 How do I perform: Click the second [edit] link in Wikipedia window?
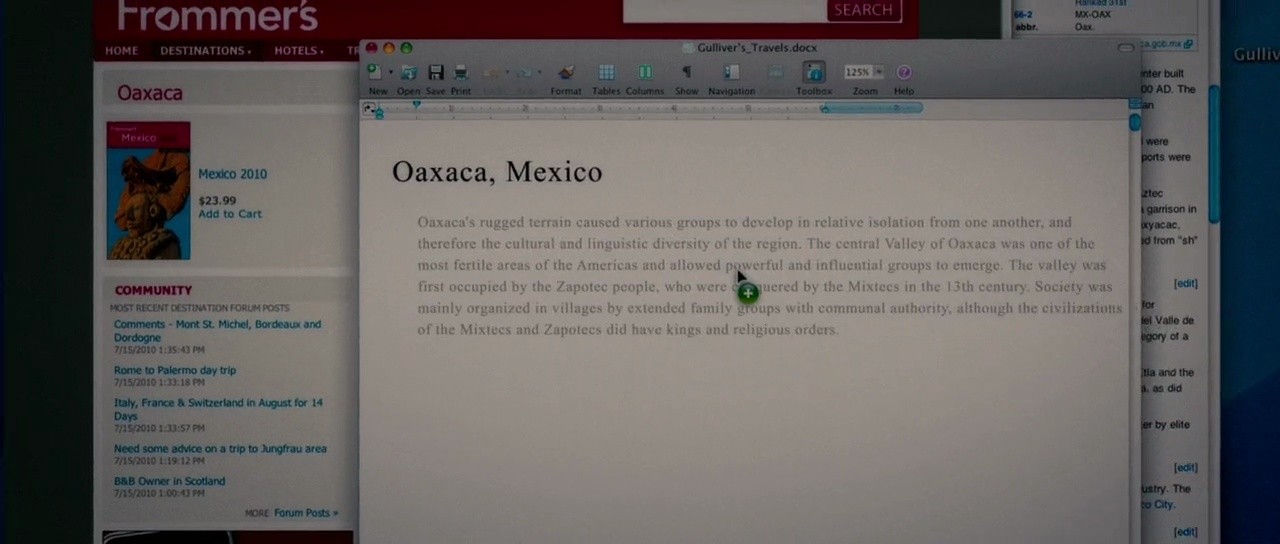[x=1185, y=468]
